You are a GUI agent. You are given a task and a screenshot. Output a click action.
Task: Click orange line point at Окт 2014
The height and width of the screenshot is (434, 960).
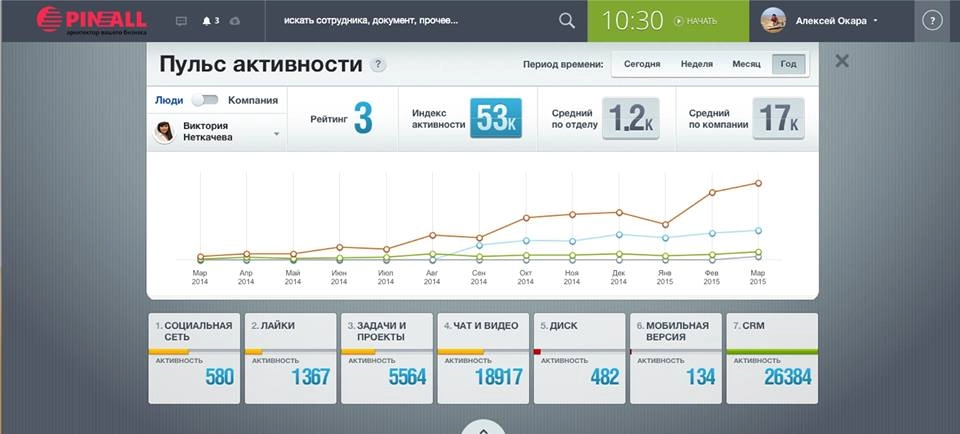[526, 218]
